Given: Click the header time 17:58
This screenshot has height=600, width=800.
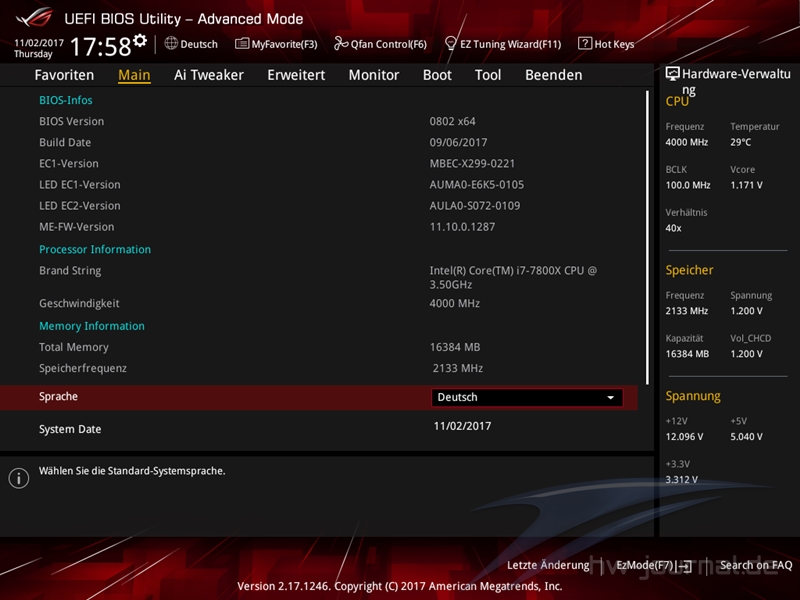Looking at the screenshot, I should [101, 46].
